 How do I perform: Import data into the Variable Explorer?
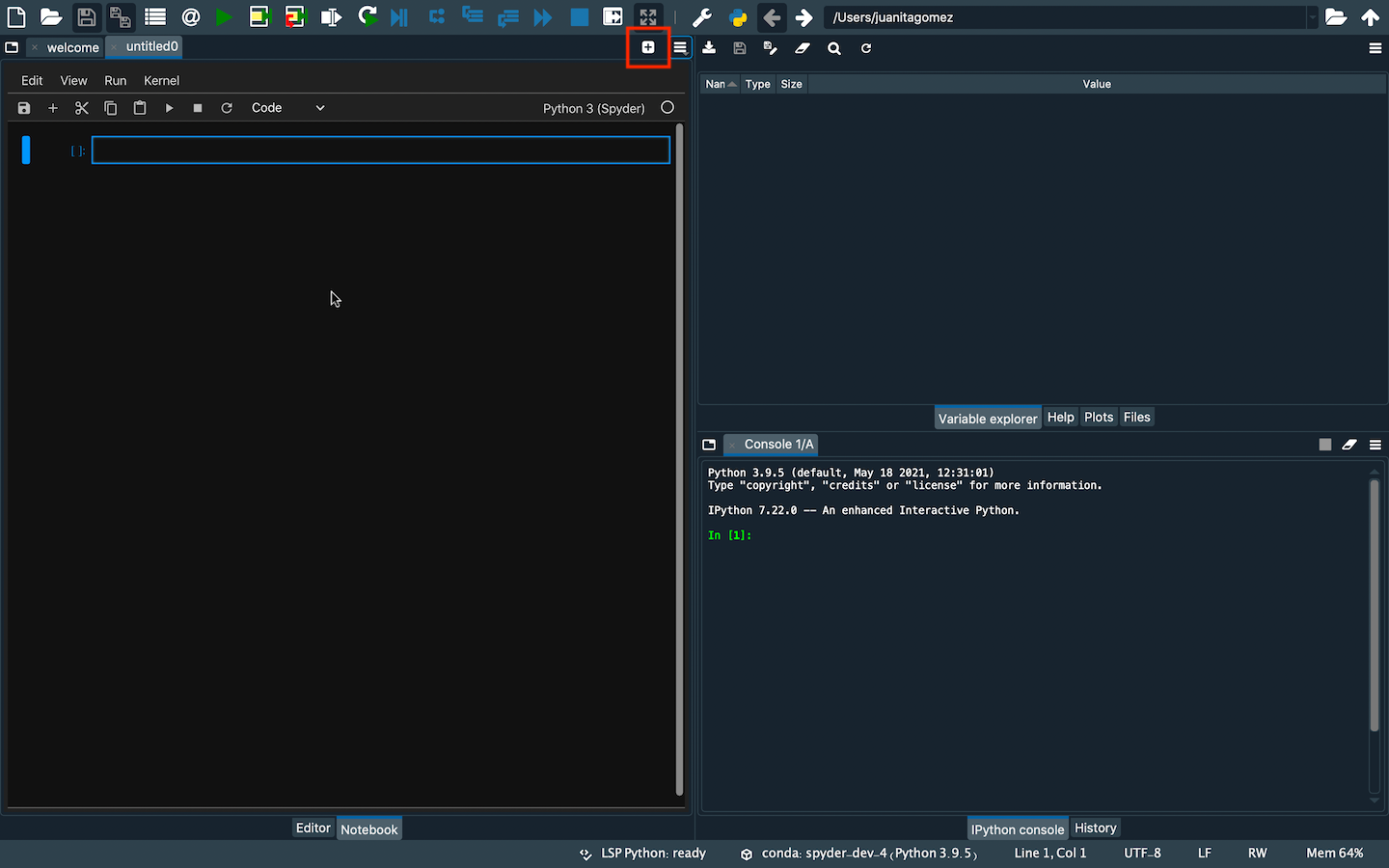tap(709, 48)
